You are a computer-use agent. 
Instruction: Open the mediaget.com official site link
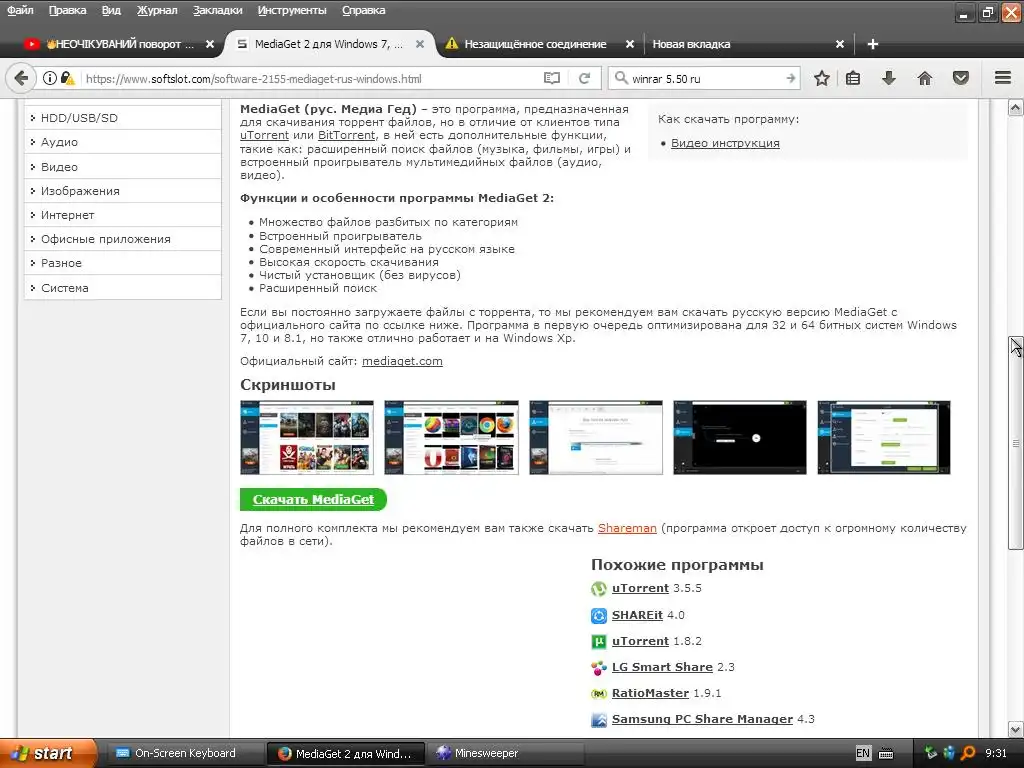point(402,361)
